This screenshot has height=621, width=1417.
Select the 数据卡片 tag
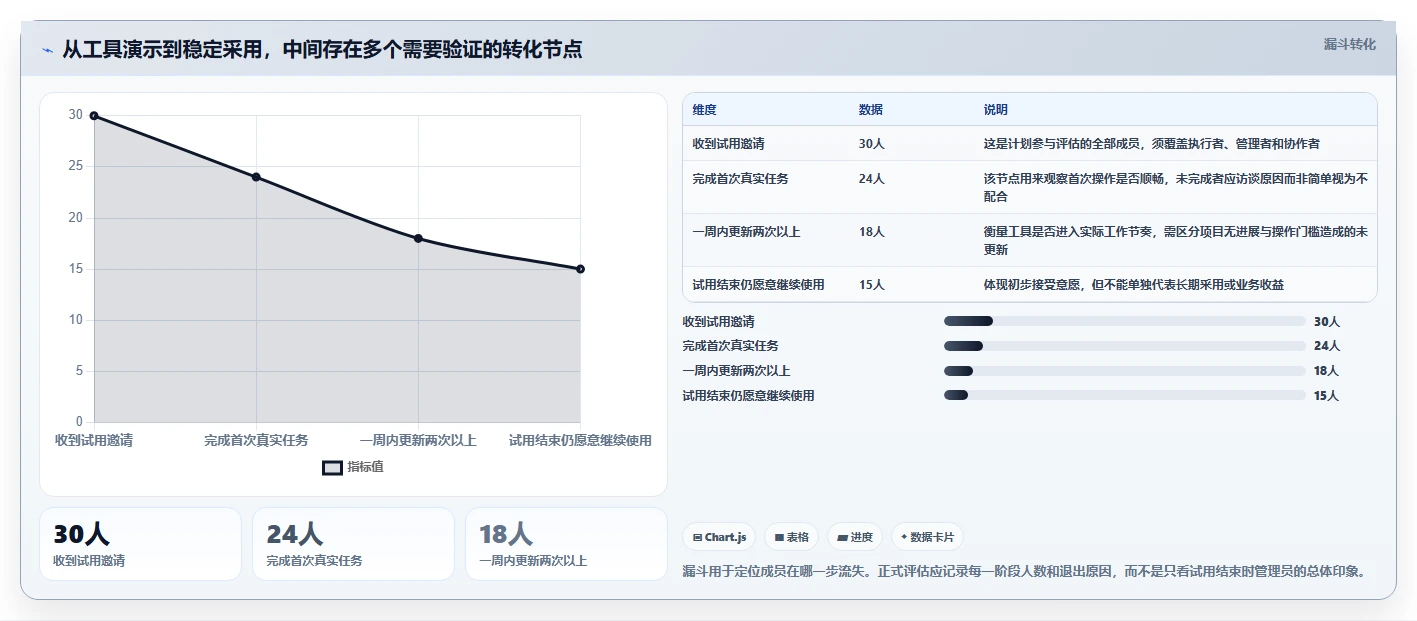pos(927,537)
